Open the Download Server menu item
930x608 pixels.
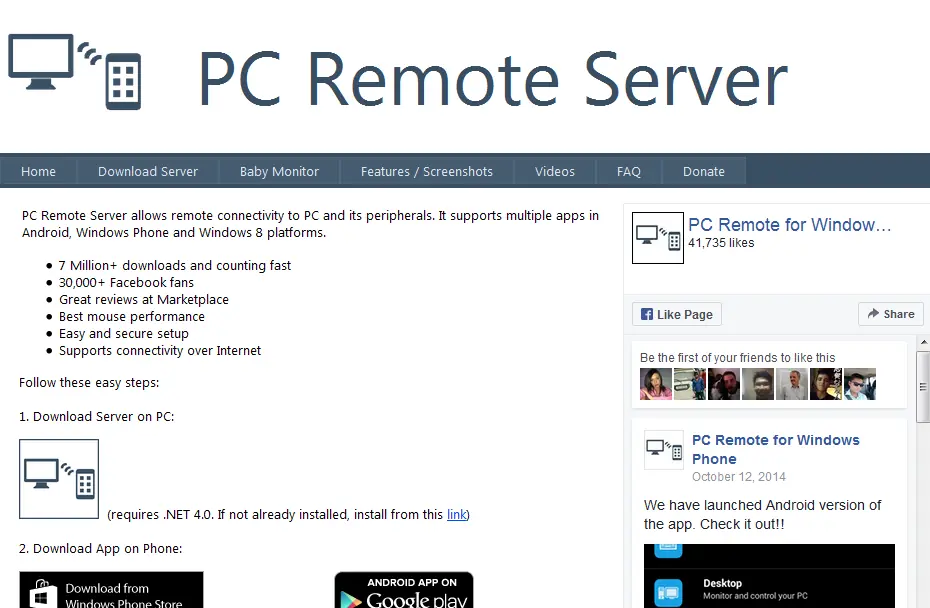(x=148, y=171)
